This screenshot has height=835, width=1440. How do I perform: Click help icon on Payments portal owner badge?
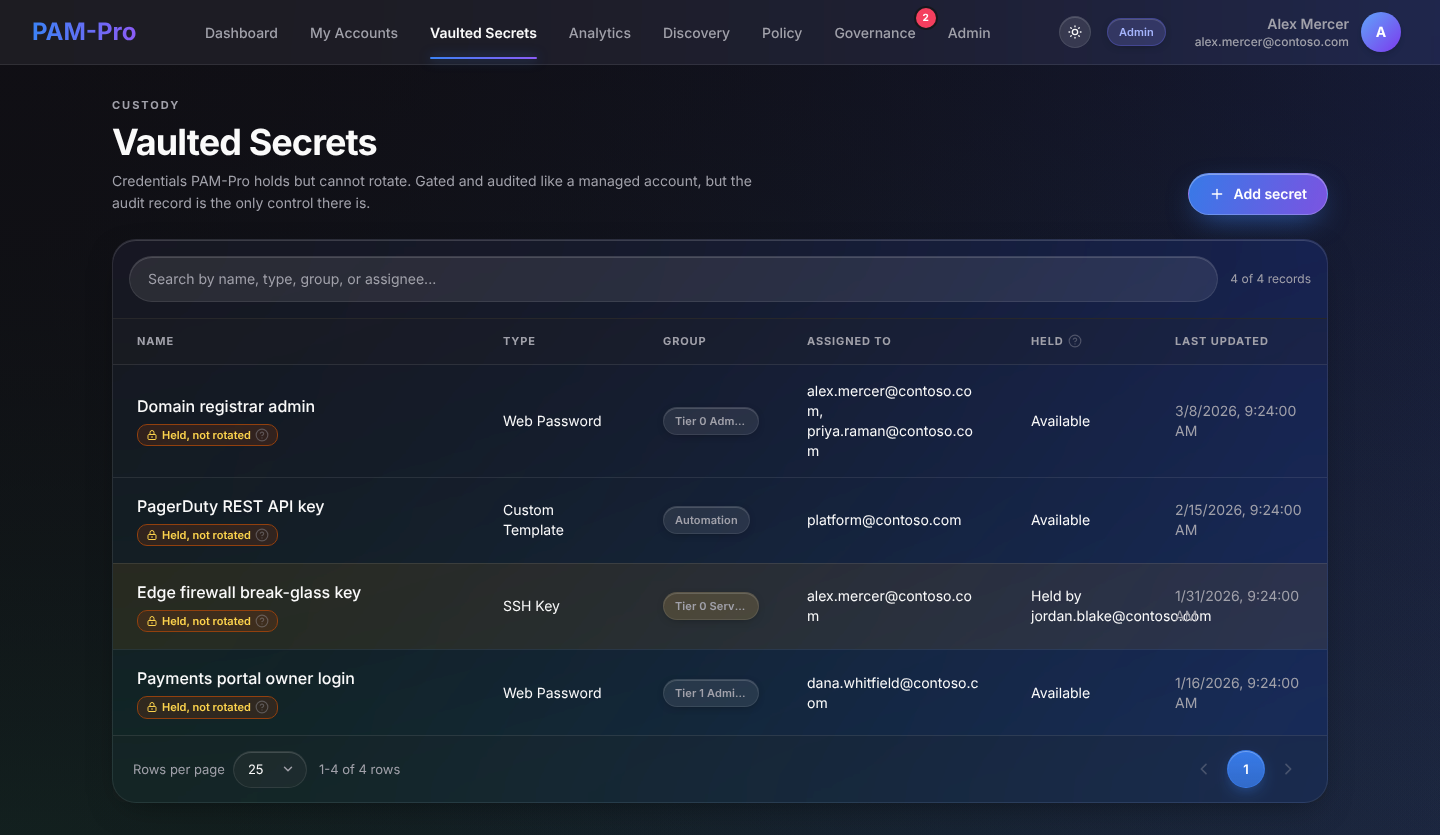[x=262, y=707]
